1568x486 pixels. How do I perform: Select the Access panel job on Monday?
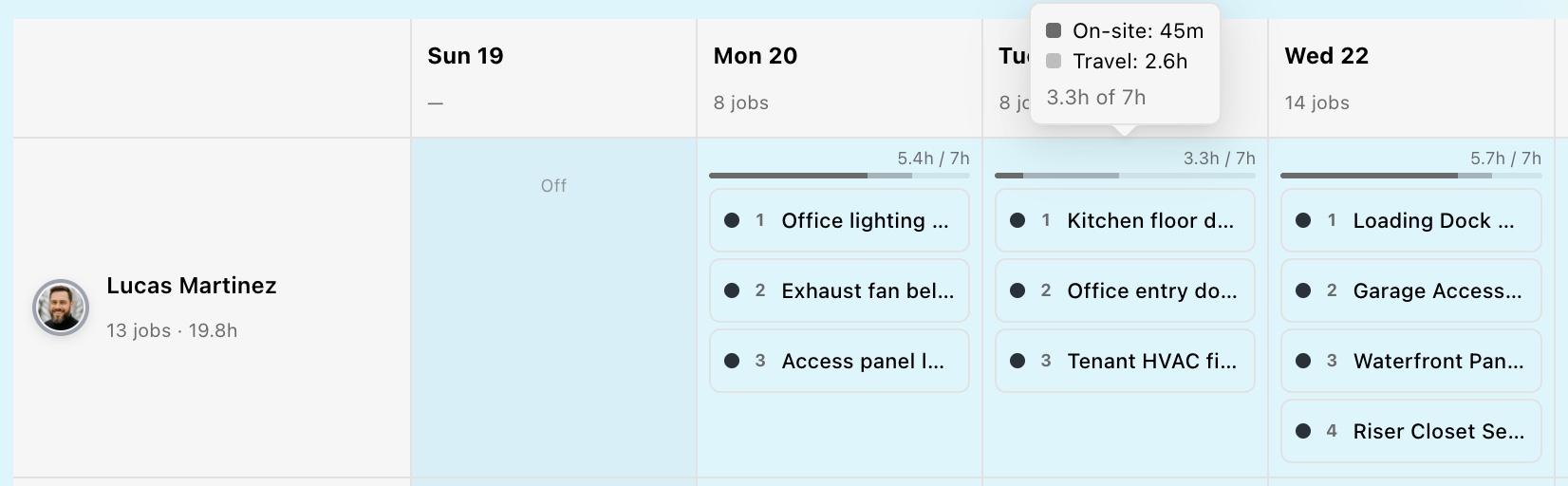pos(839,361)
